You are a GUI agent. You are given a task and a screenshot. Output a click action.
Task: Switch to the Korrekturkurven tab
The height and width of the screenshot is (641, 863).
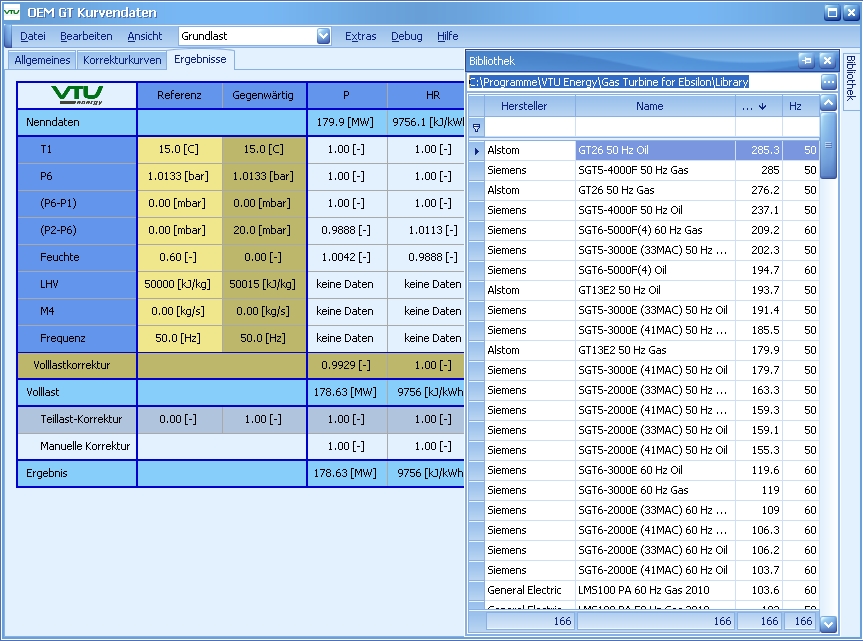(x=122, y=60)
